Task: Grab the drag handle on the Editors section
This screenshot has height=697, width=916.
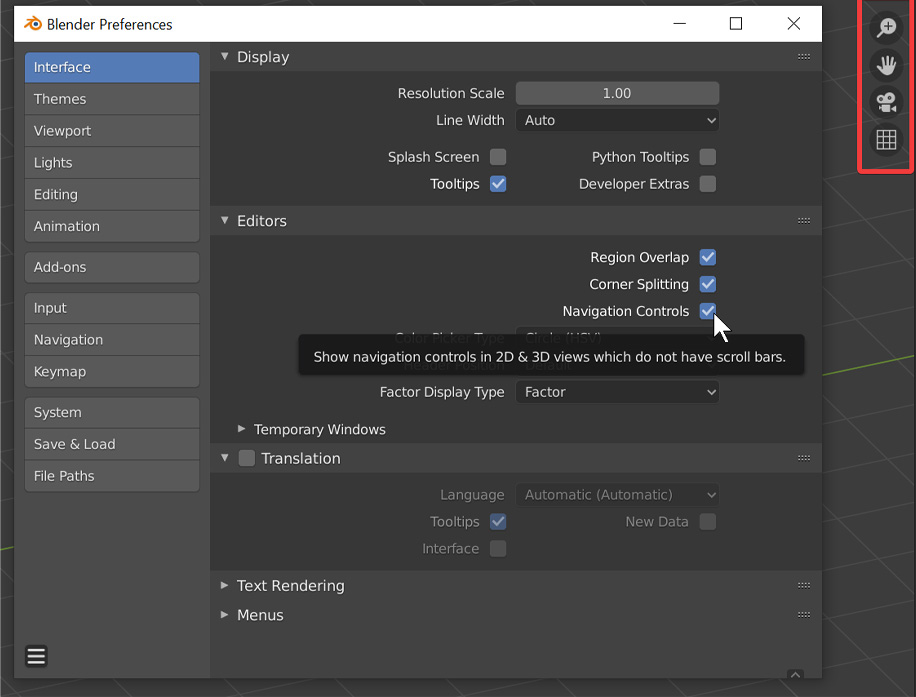Action: click(803, 220)
